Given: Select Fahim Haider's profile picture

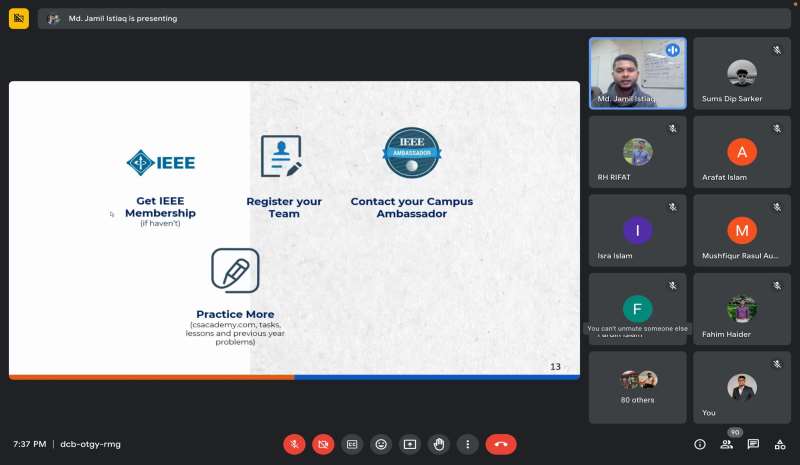Looking at the screenshot, I should coord(742,309).
